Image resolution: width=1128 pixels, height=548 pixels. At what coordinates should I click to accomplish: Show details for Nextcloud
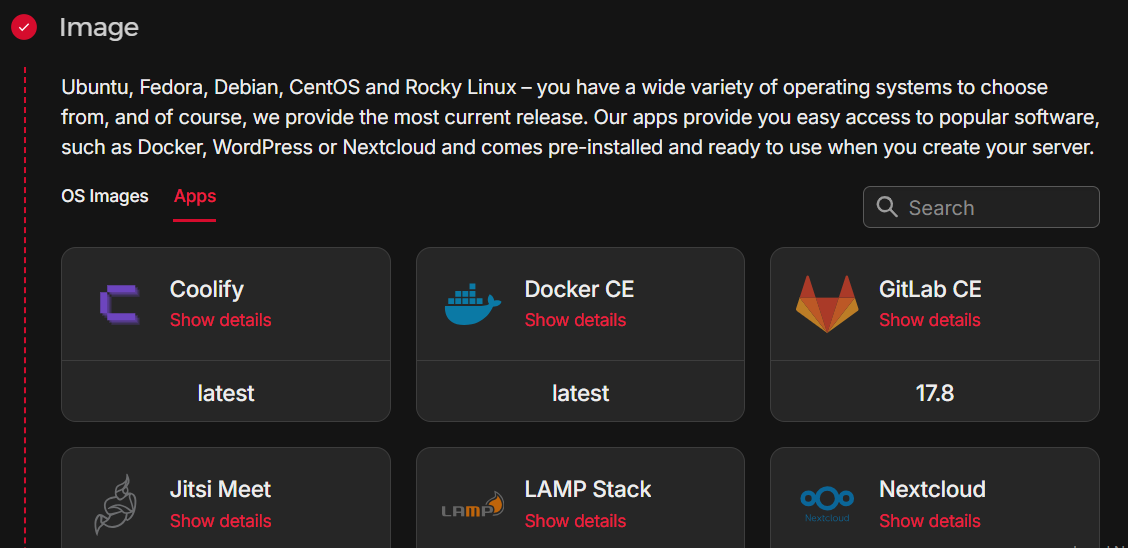tap(930, 521)
